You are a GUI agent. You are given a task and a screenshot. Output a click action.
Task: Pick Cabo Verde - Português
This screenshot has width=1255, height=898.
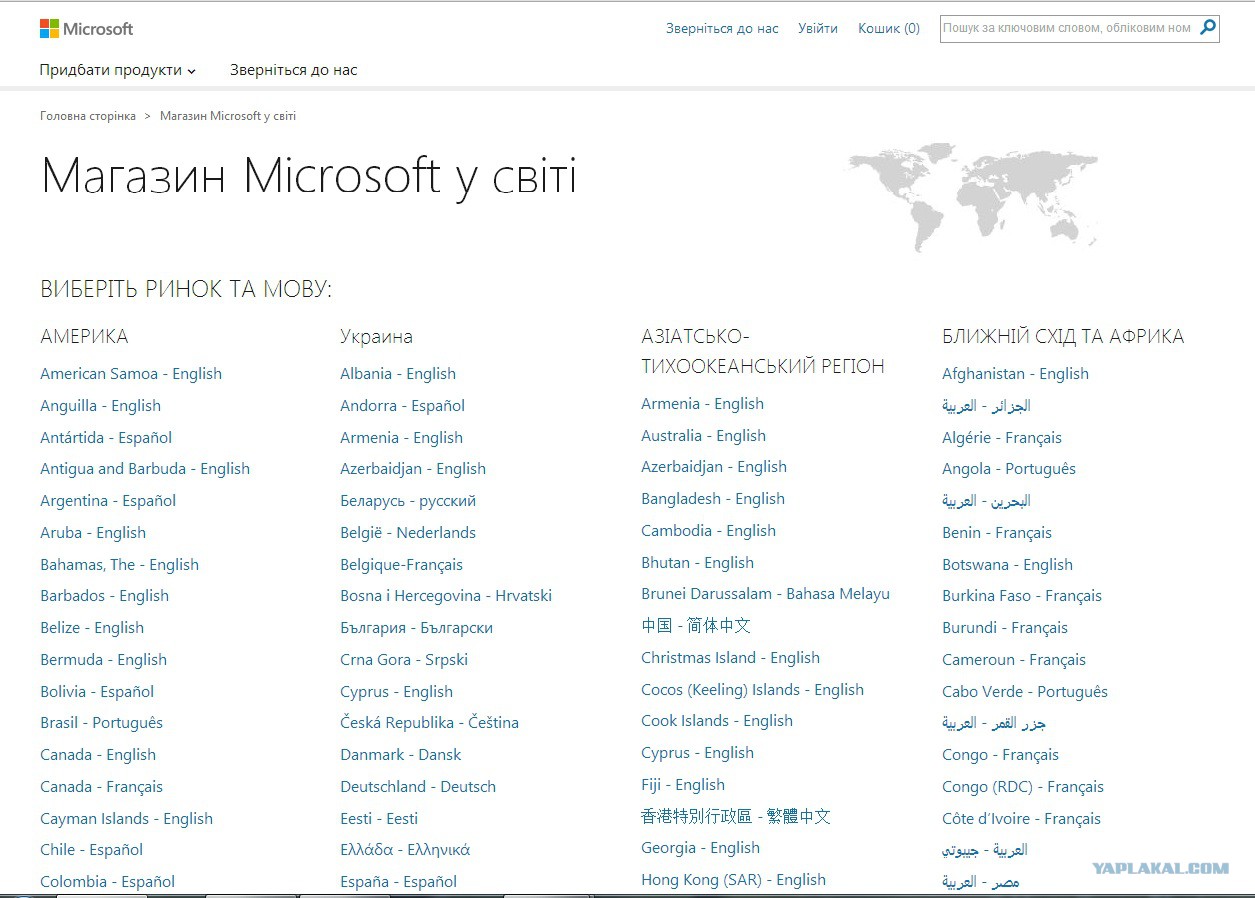point(1025,692)
